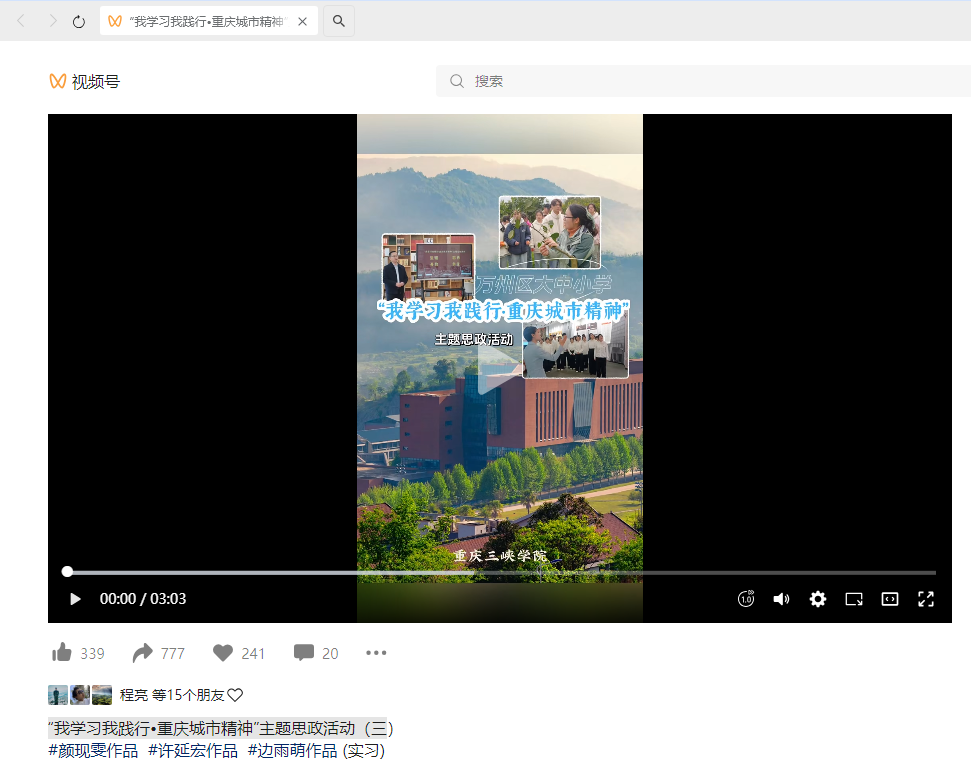Click the video progress bar
Image resolution: width=971 pixels, height=763 pixels.
500,572
